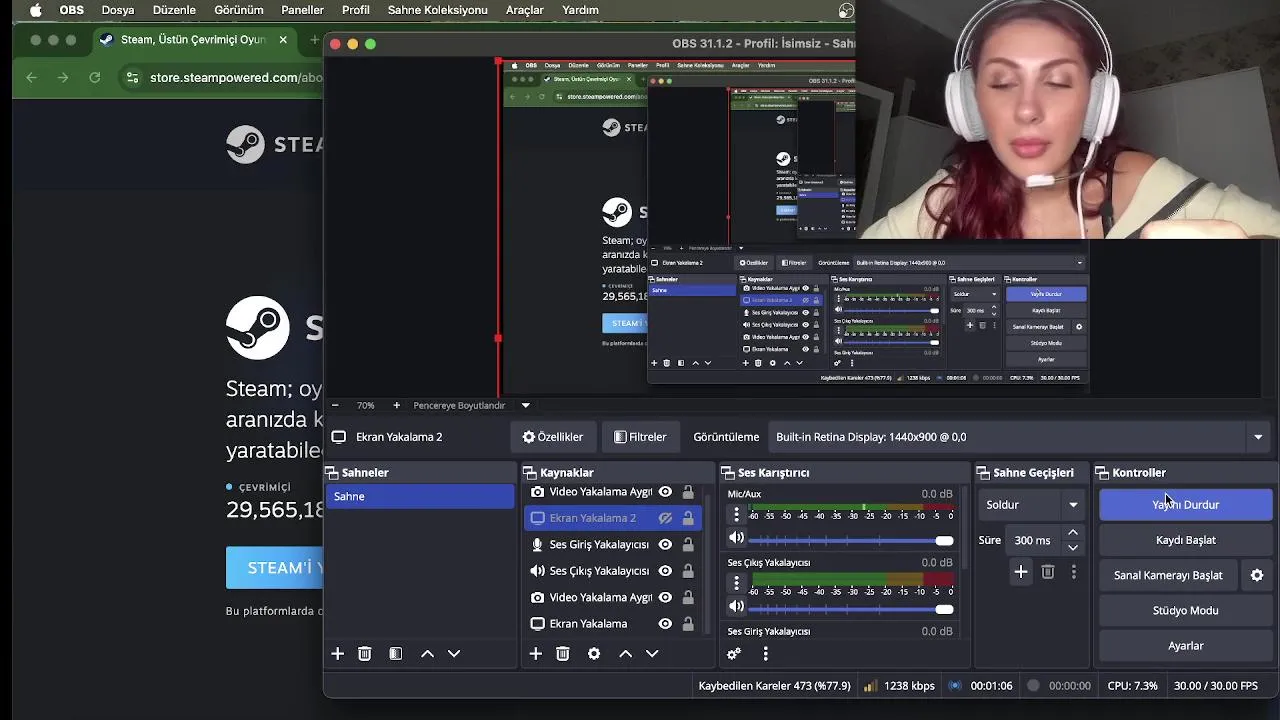Open the Görünüm menu

pos(239,10)
